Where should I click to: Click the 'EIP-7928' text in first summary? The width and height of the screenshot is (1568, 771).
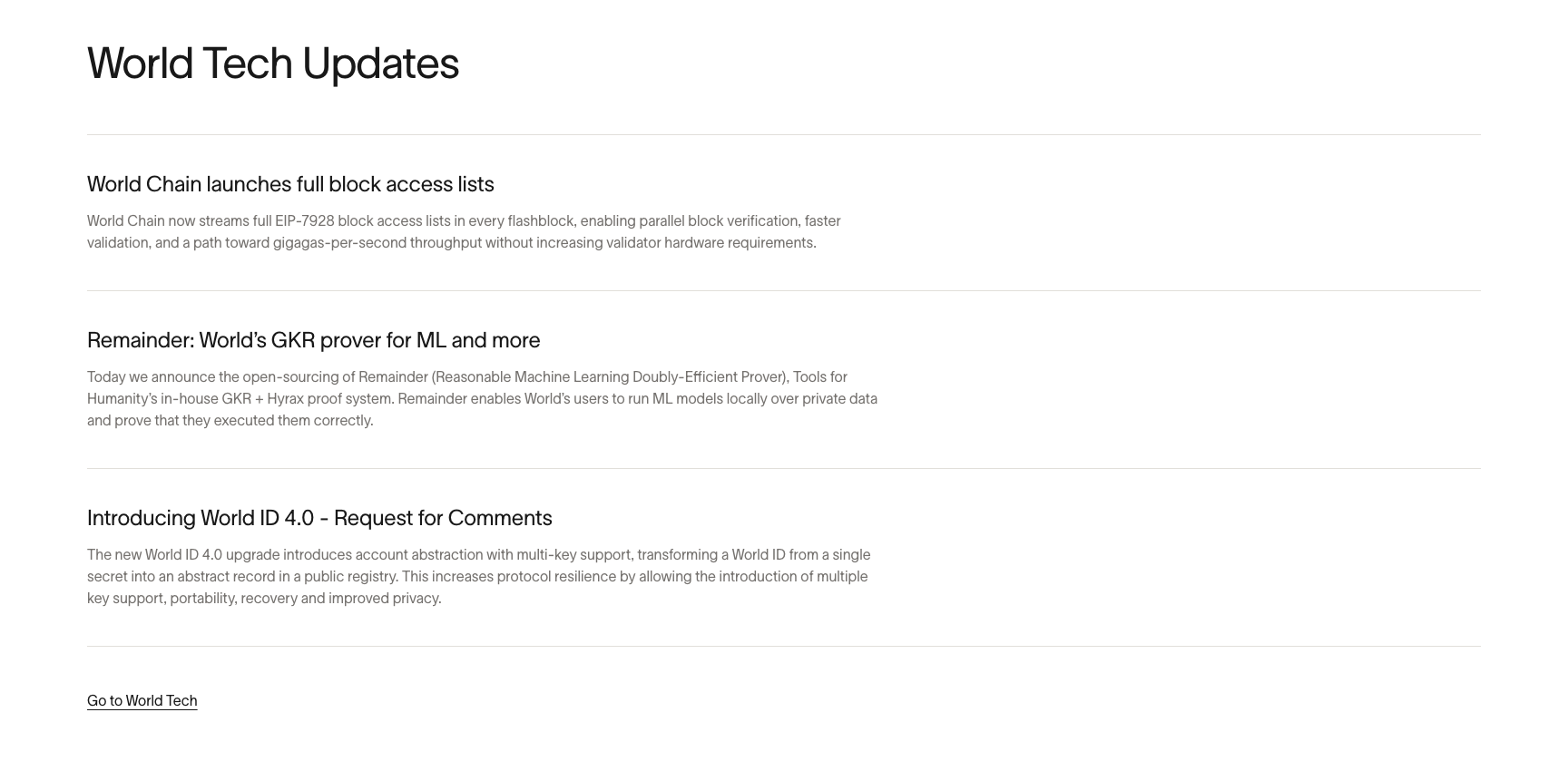click(304, 221)
